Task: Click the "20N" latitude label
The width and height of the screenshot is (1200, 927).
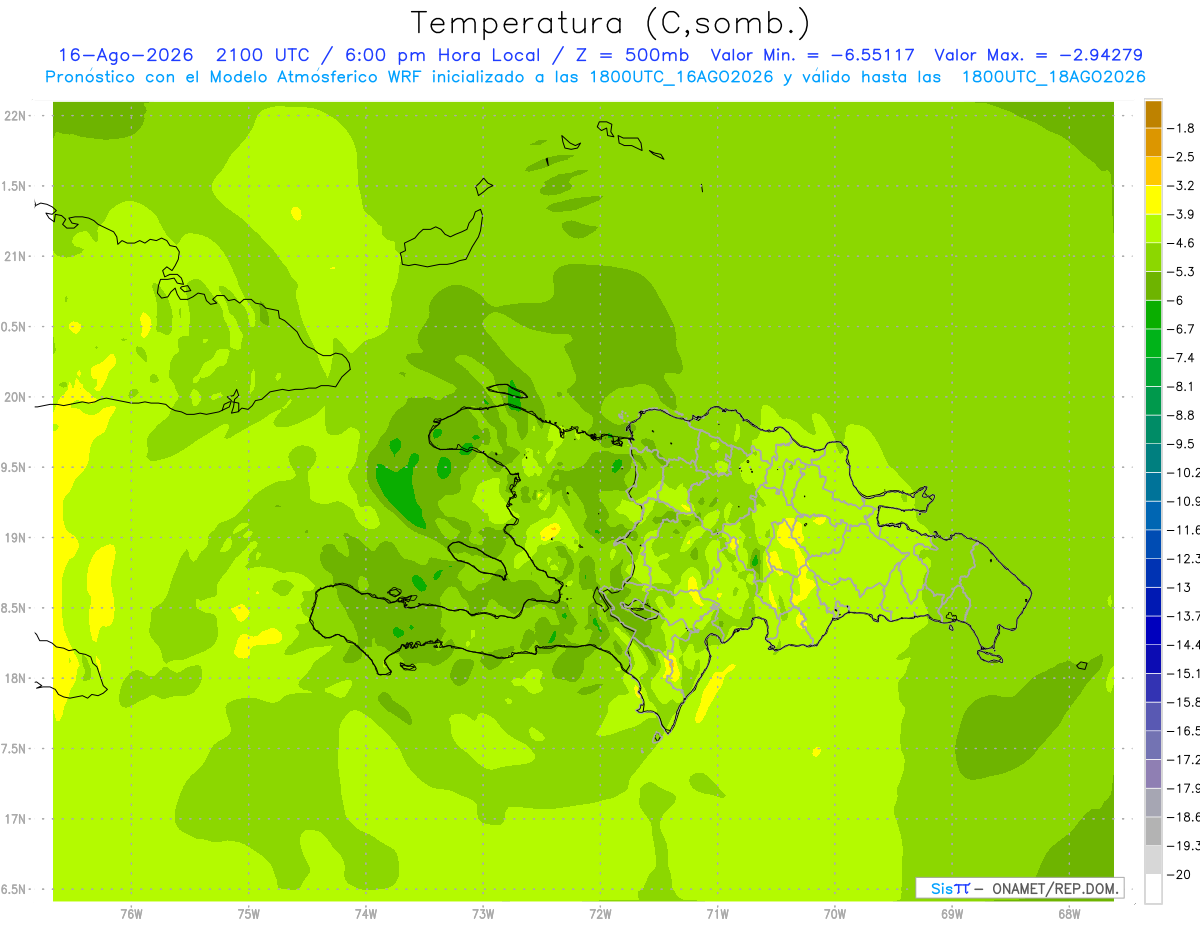Action: click(x=16, y=397)
